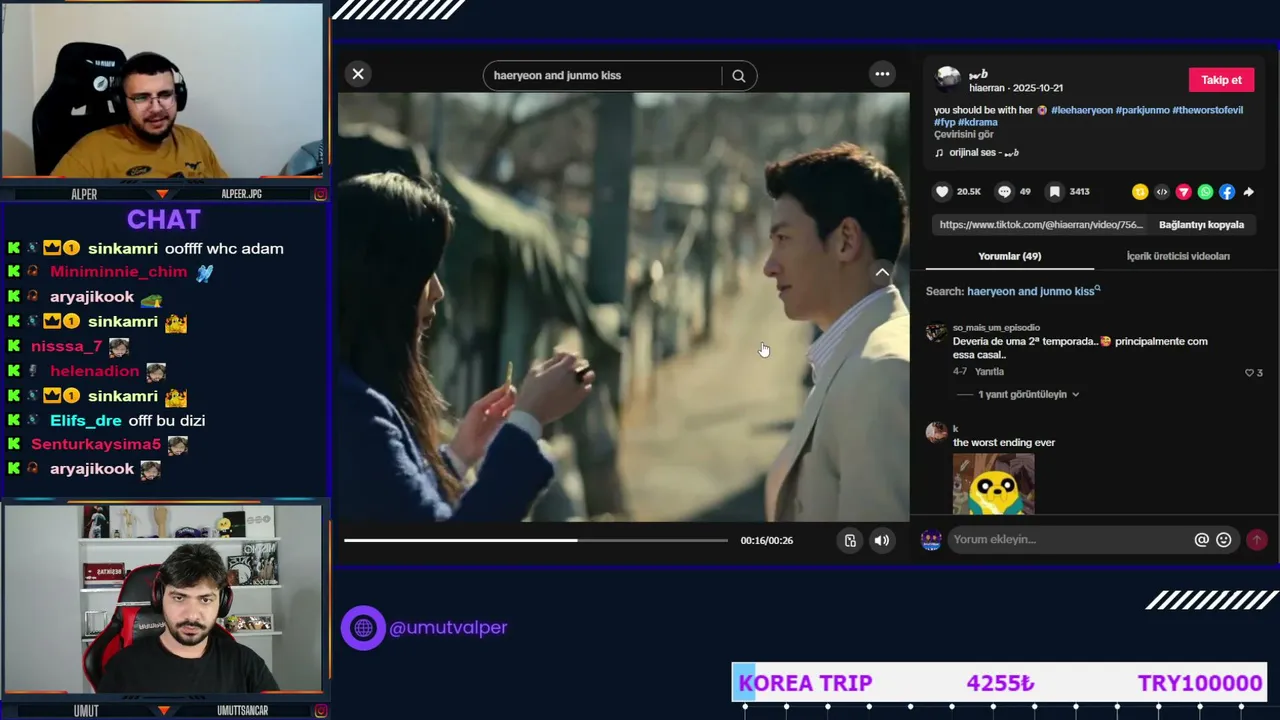The width and height of the screenshot is (1280, 720).
Task: Send to friends with red icon
Action: point(1184,192)
